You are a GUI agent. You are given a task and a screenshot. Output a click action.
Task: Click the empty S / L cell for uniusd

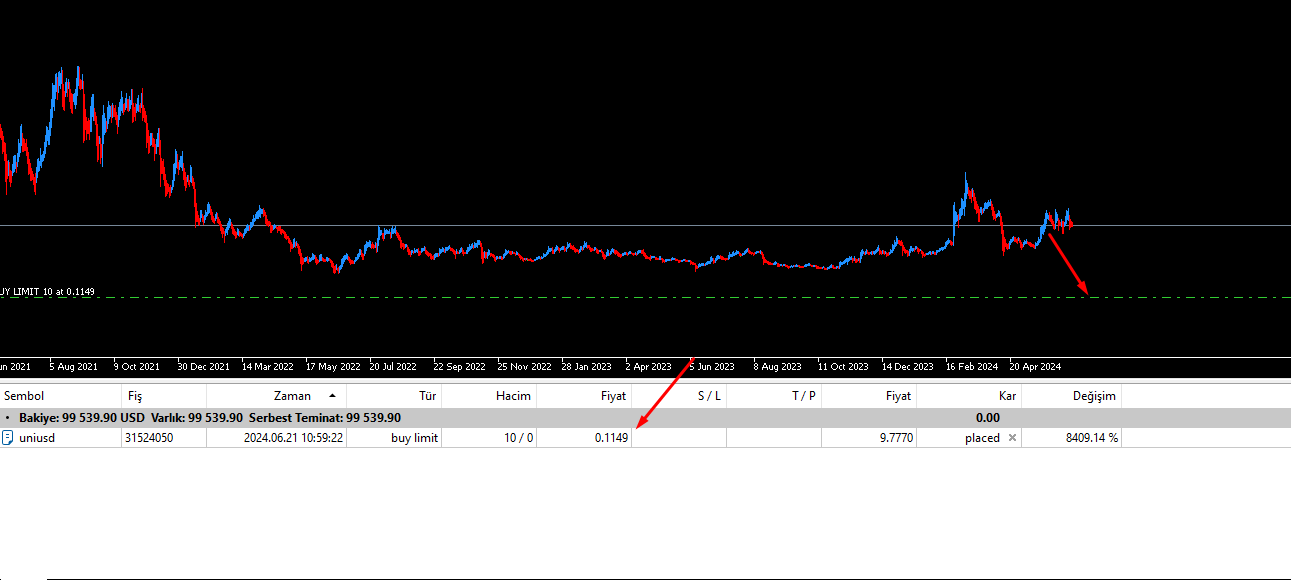(679, 438)
